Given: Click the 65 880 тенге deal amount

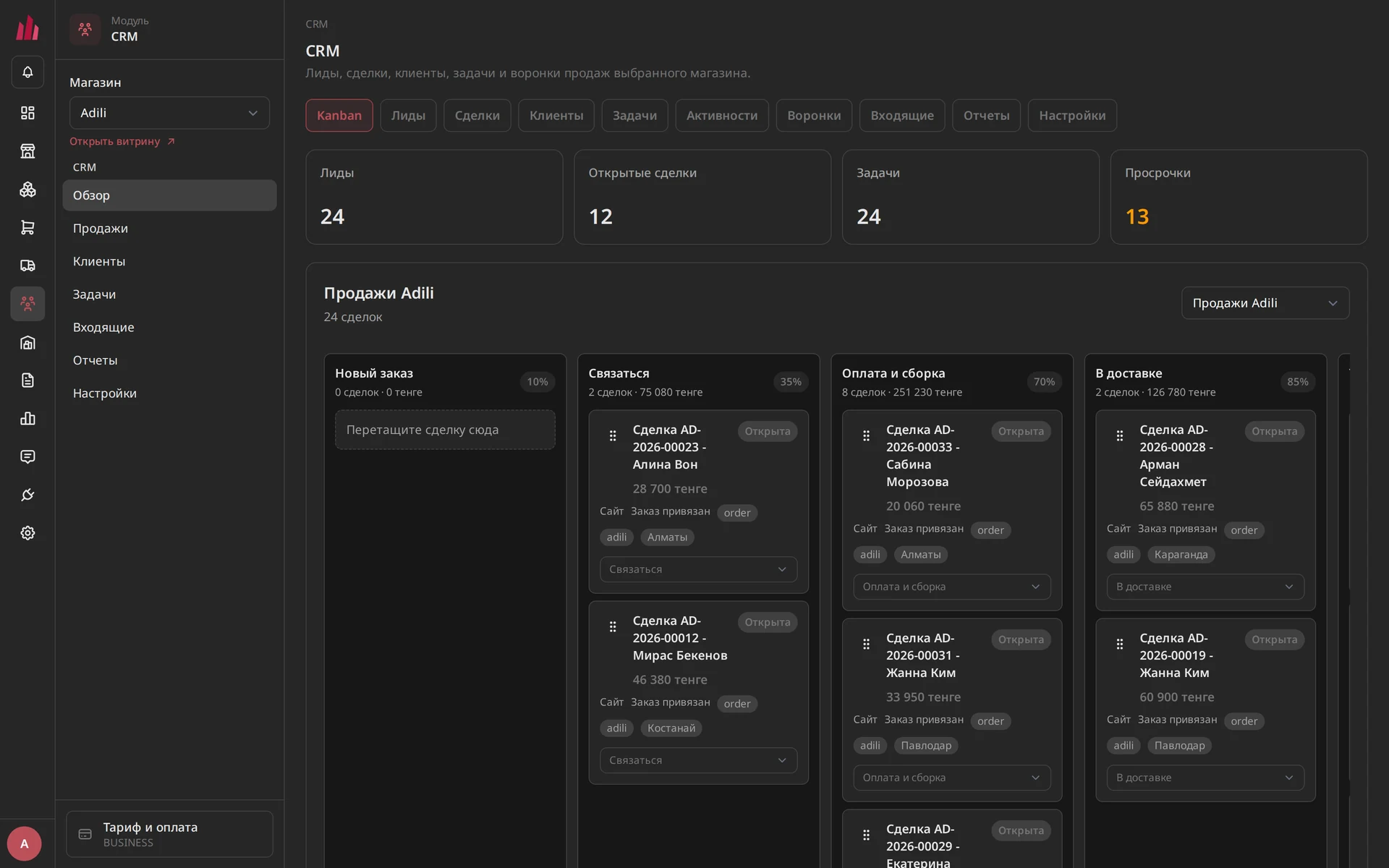Looking at the screenshot, I should [1177, 506].
